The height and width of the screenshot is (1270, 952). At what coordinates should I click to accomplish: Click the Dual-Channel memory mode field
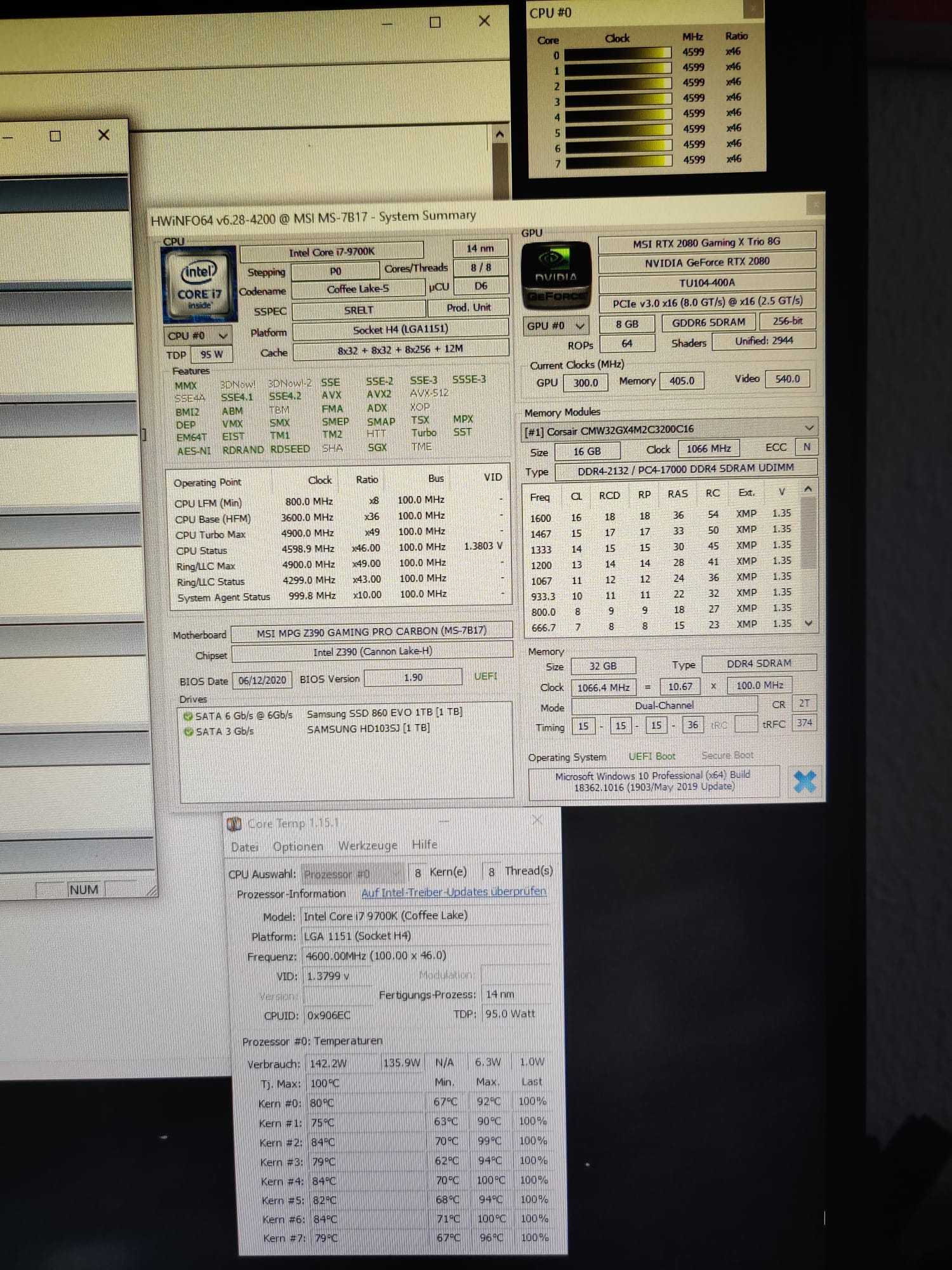(x=664, y=705)
